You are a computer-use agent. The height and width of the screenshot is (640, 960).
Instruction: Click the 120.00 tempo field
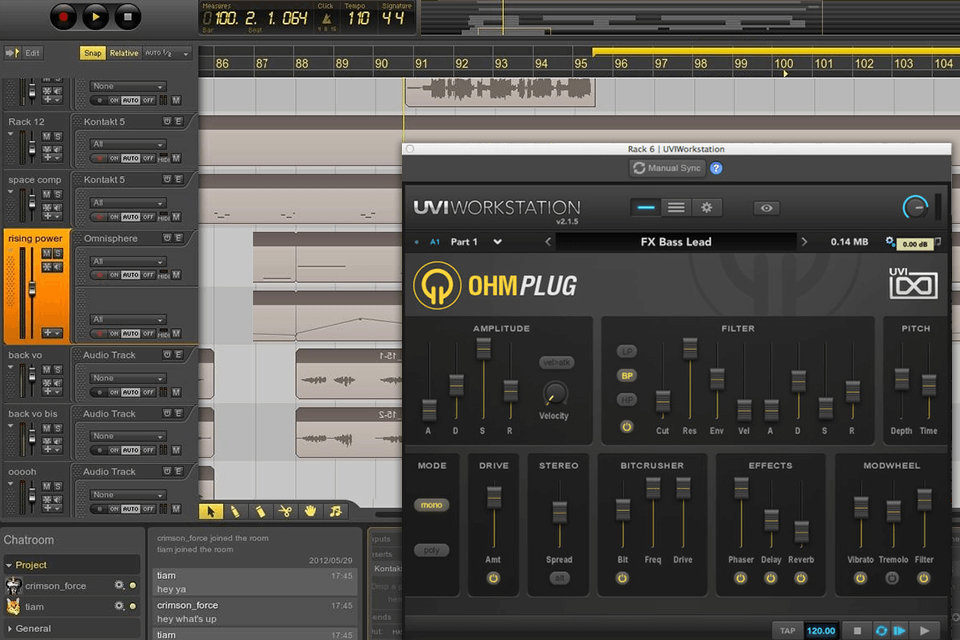(x=820, y=631)
